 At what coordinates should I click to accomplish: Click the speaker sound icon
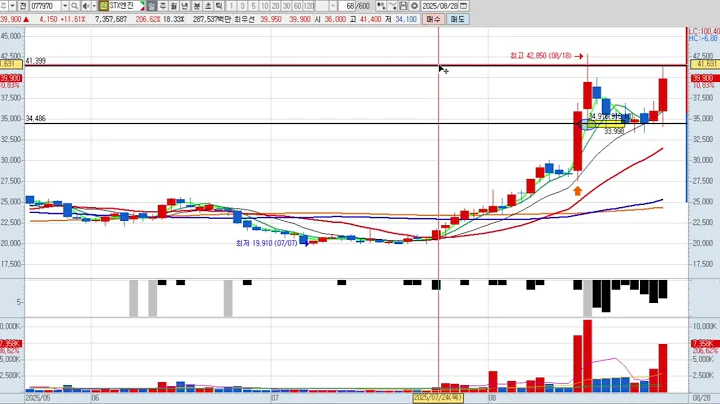(x=85, y=6)
